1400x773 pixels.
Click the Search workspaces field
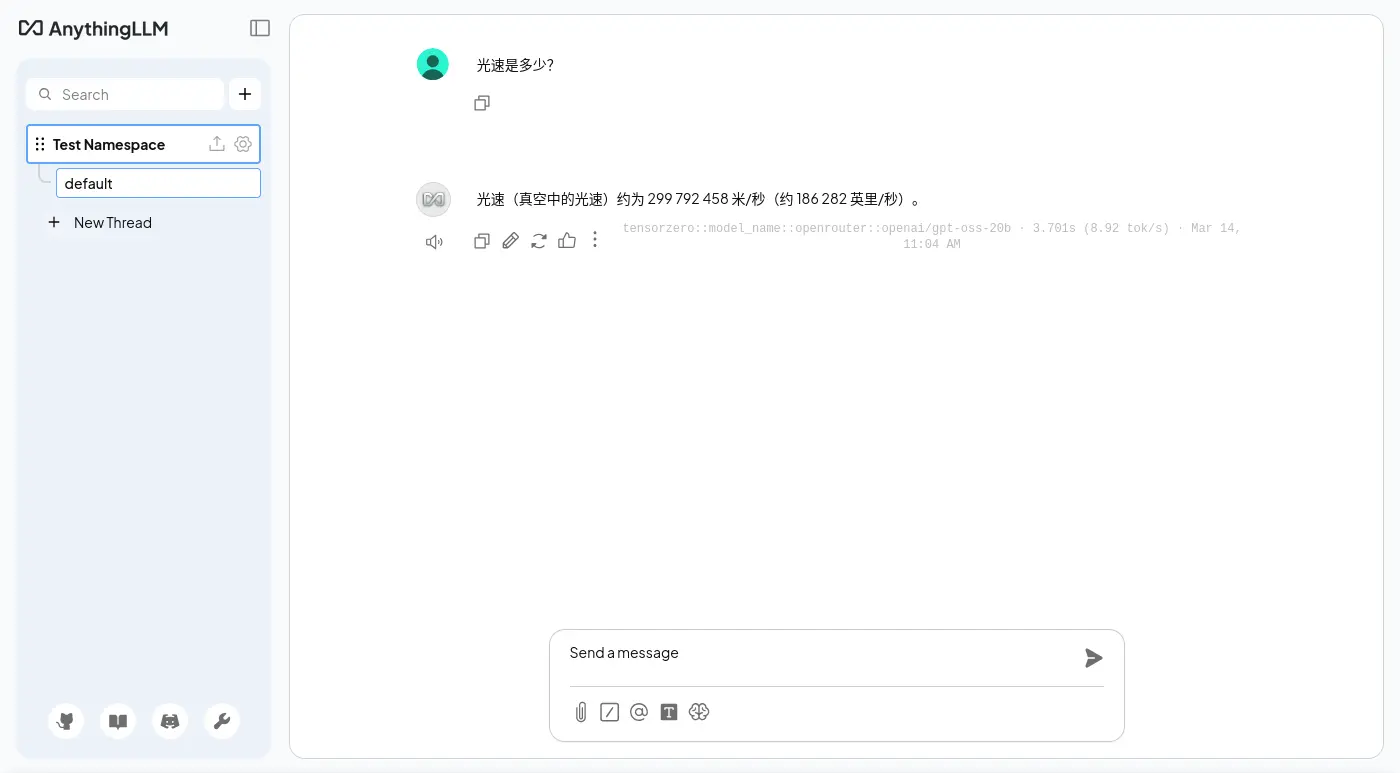(125, 95)
